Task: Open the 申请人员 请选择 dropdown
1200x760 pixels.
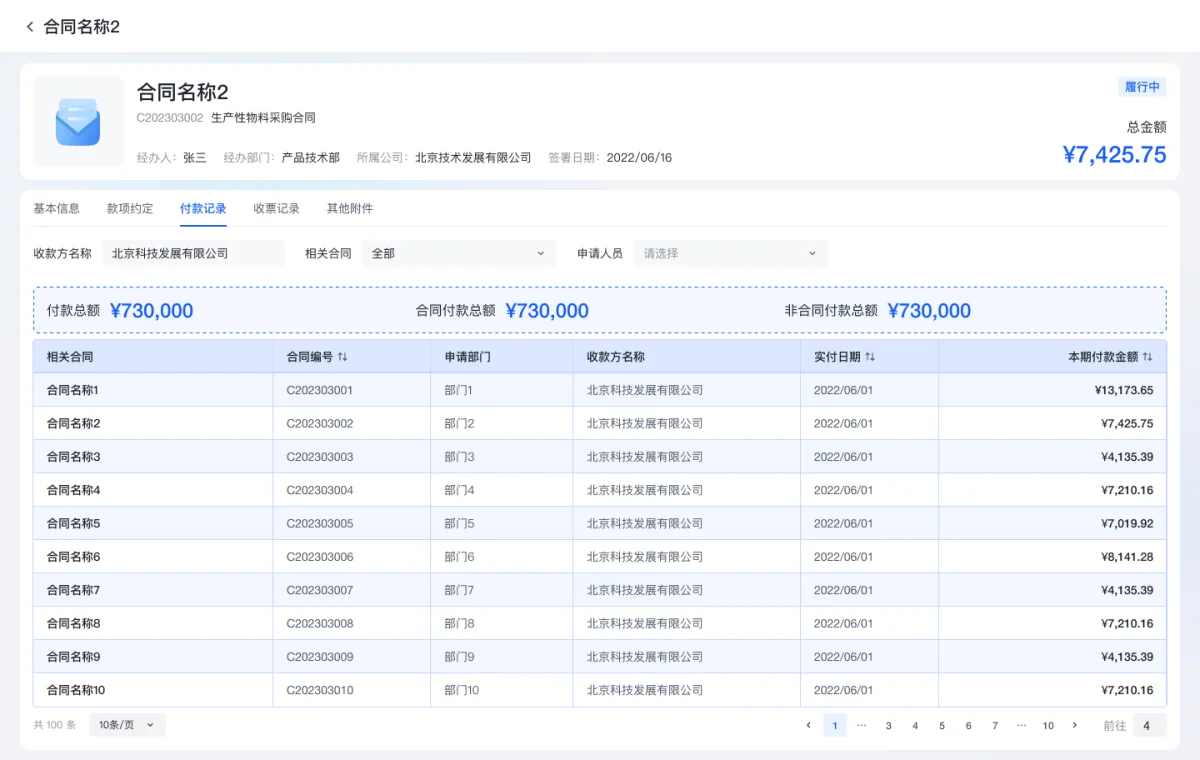Action: (x=730, y=254)
